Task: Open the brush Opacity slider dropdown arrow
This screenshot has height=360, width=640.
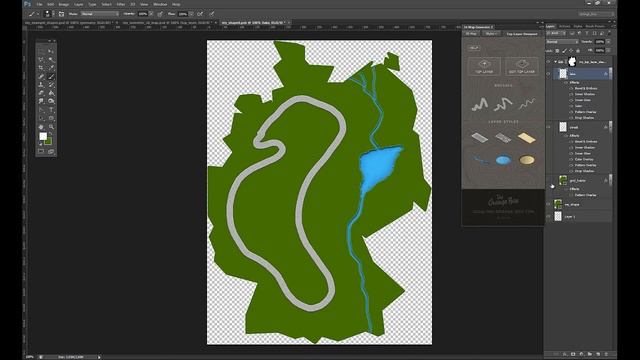Action: tap(151, 14)
